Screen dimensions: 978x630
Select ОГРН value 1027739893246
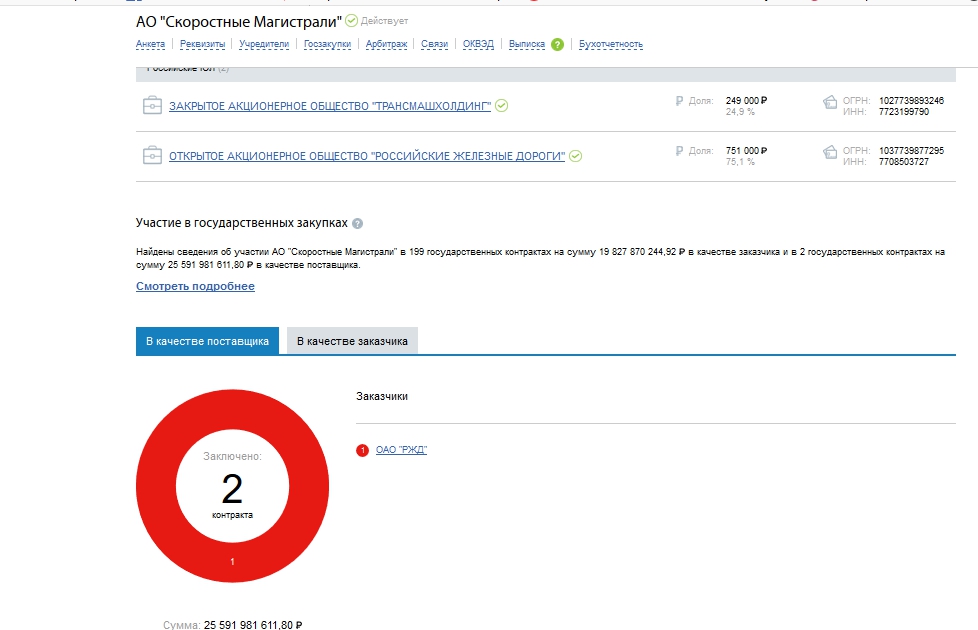click(911, 100)
